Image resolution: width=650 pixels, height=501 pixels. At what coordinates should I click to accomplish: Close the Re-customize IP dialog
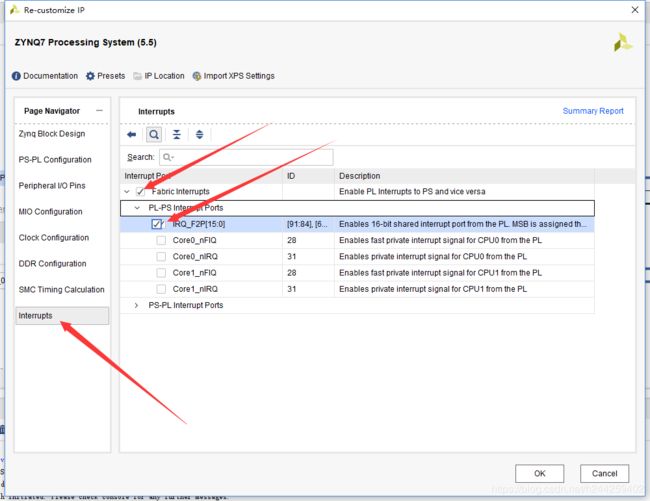(635, 10)
